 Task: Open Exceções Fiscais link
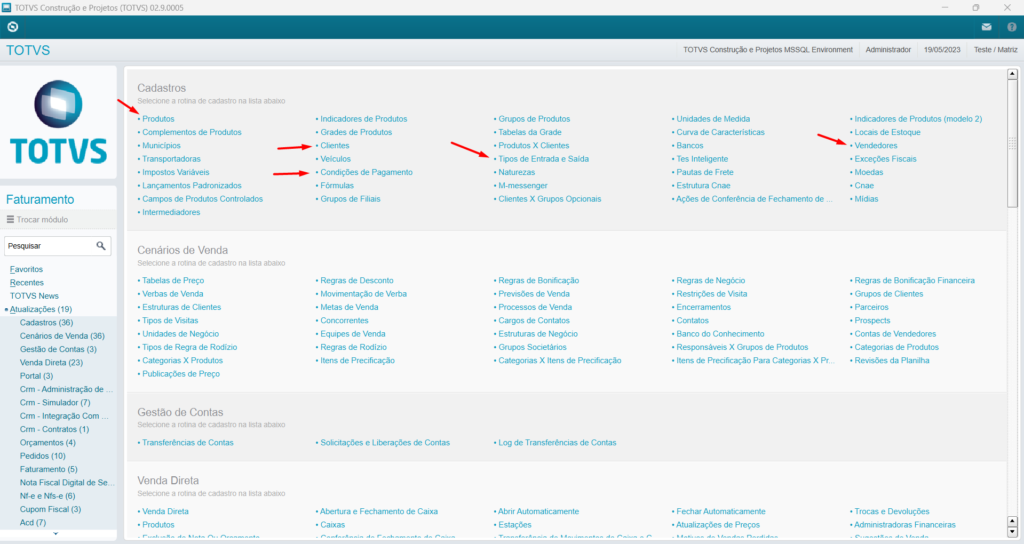(x=886, y=159)
